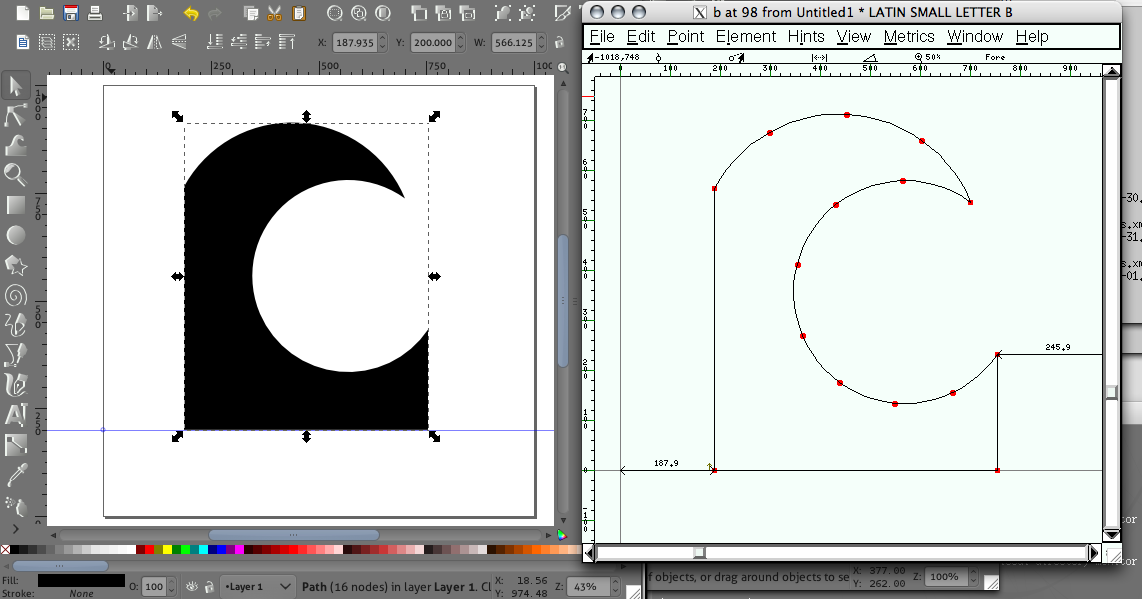Select the Ellipse tool
Image resolution: width=1142 pixels, height=599 pixels.
pos(16,236)
